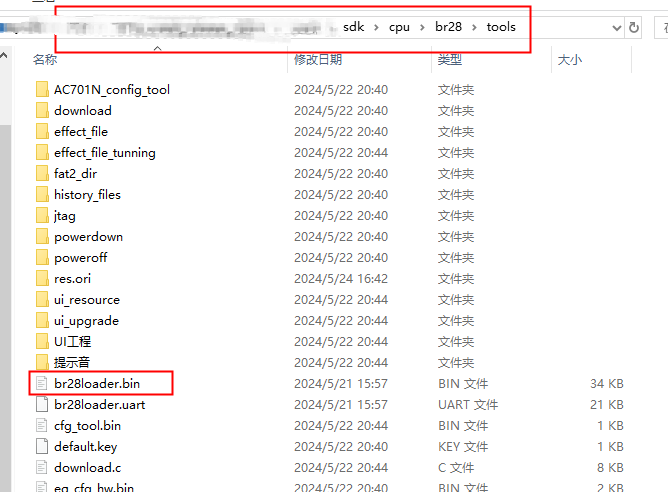Sort by 类型 column header
Viewport: 668px width, 492px height.
(x=449, y=60)
